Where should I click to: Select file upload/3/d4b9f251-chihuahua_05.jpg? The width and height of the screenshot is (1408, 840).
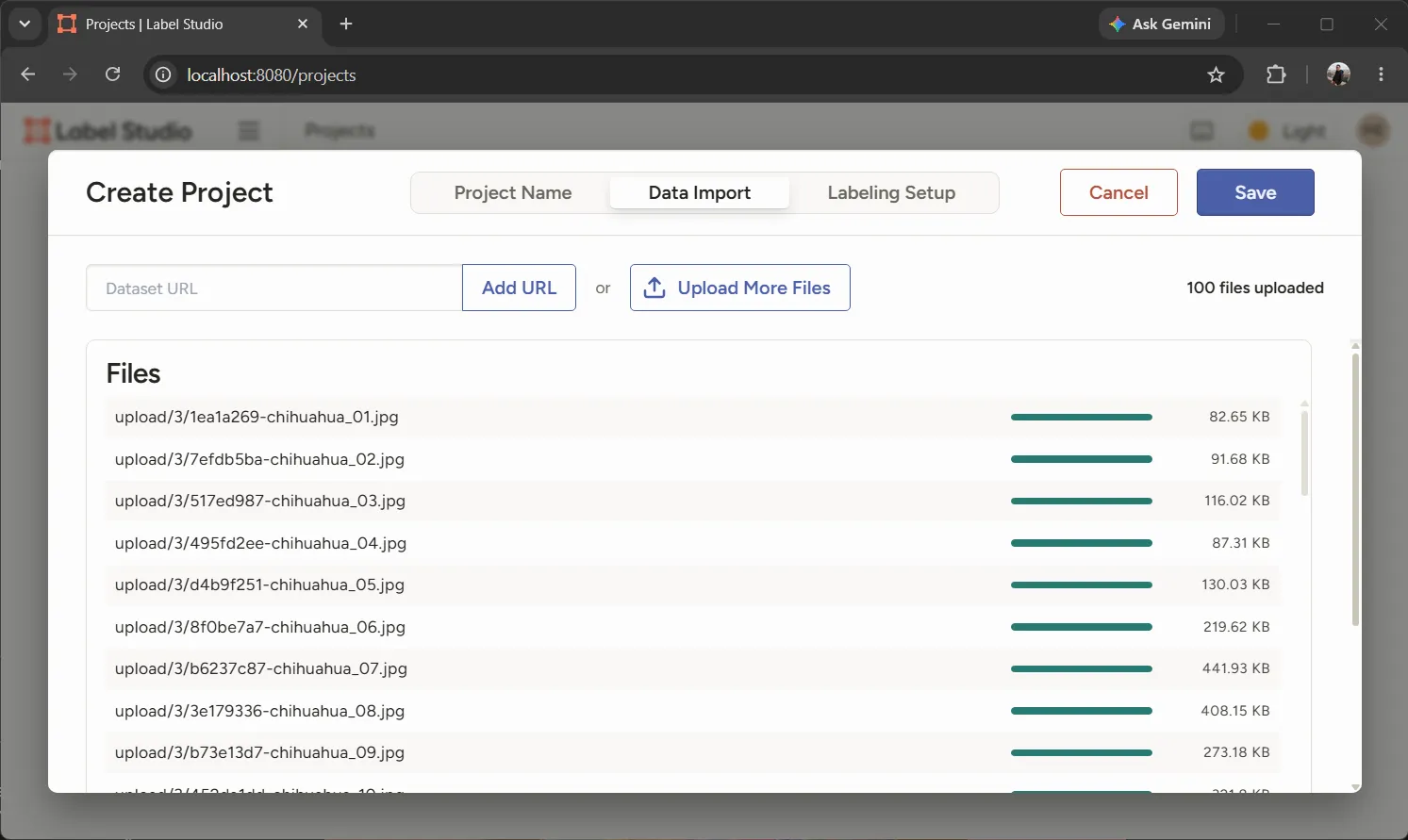tap(693, 585)
